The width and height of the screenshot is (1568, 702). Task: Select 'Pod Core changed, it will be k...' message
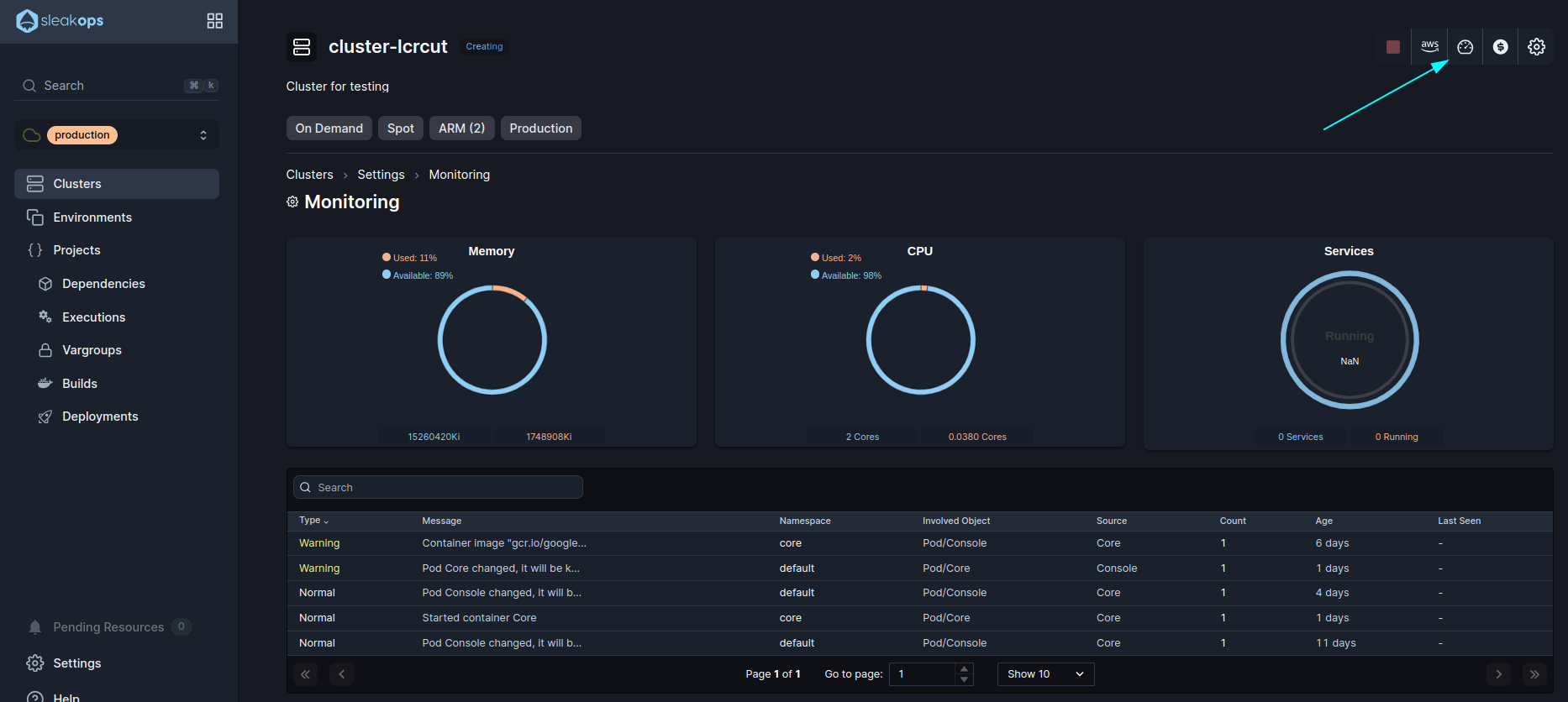501,568
